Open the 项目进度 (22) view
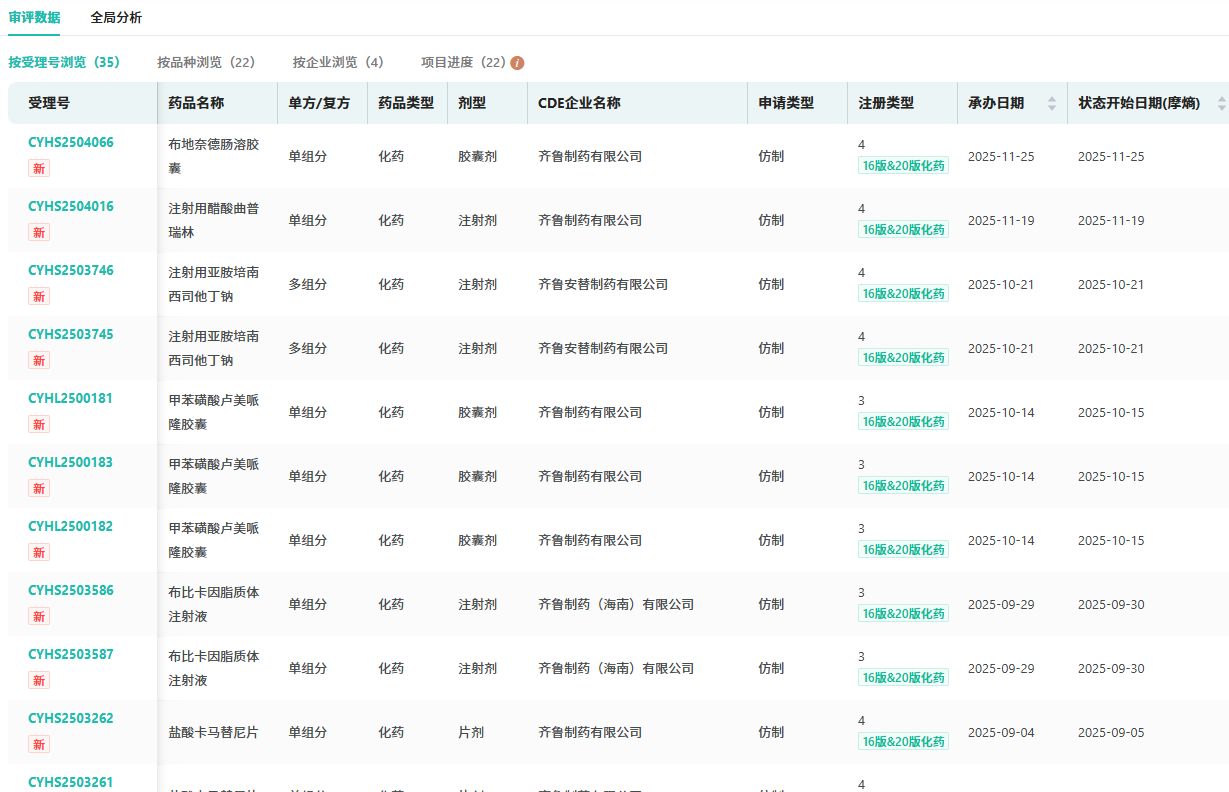This screenshot has height=792, width=1229. pyautogui.click(x=463, y=62)
